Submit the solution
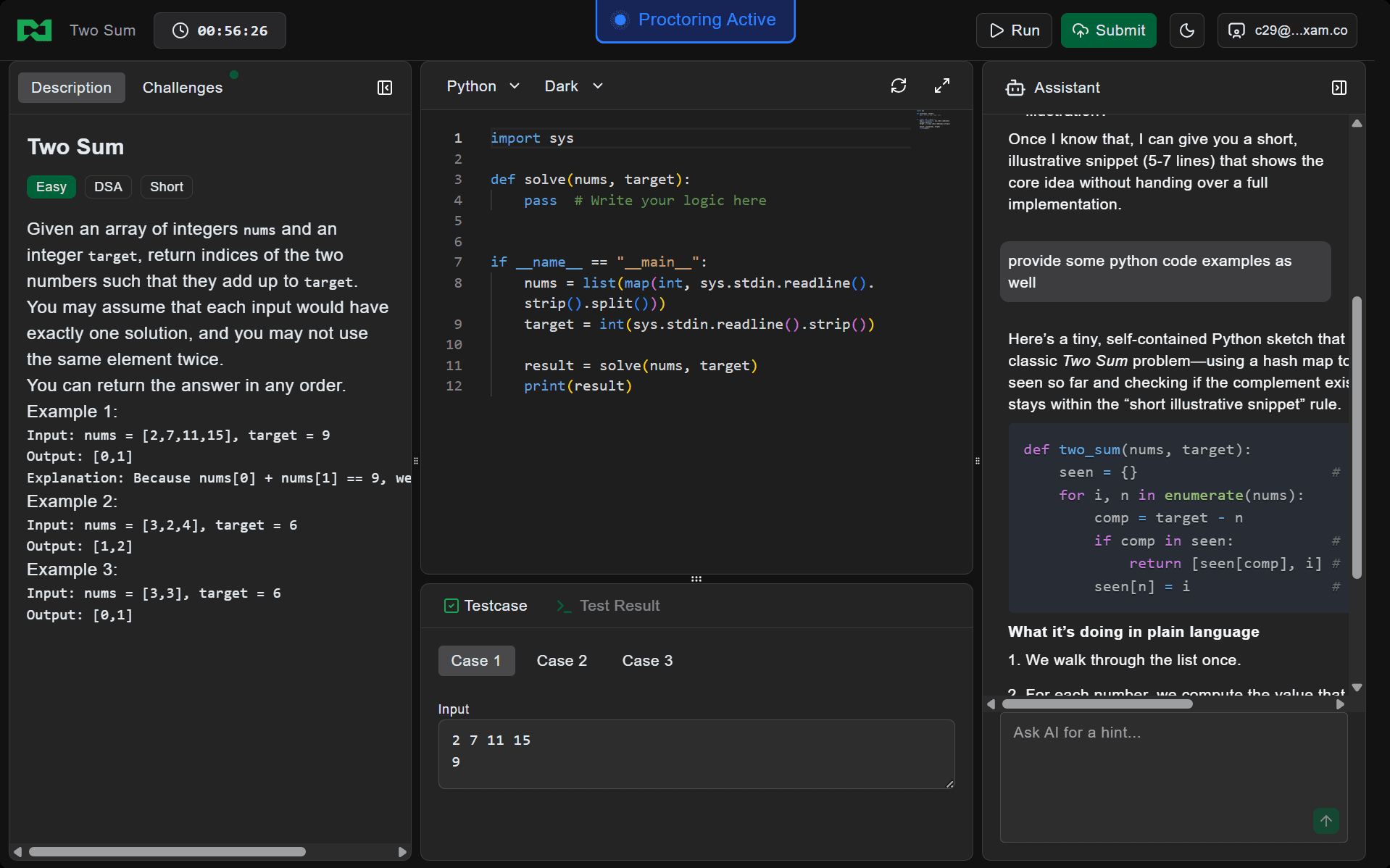 point(1108,30)
